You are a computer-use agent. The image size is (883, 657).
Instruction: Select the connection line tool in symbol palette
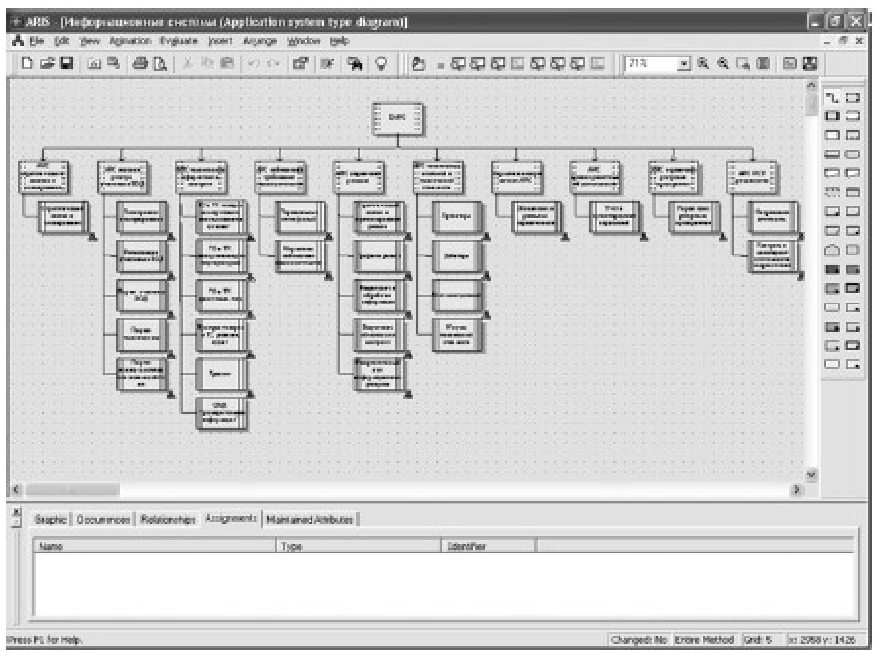(x=832, y=98)
